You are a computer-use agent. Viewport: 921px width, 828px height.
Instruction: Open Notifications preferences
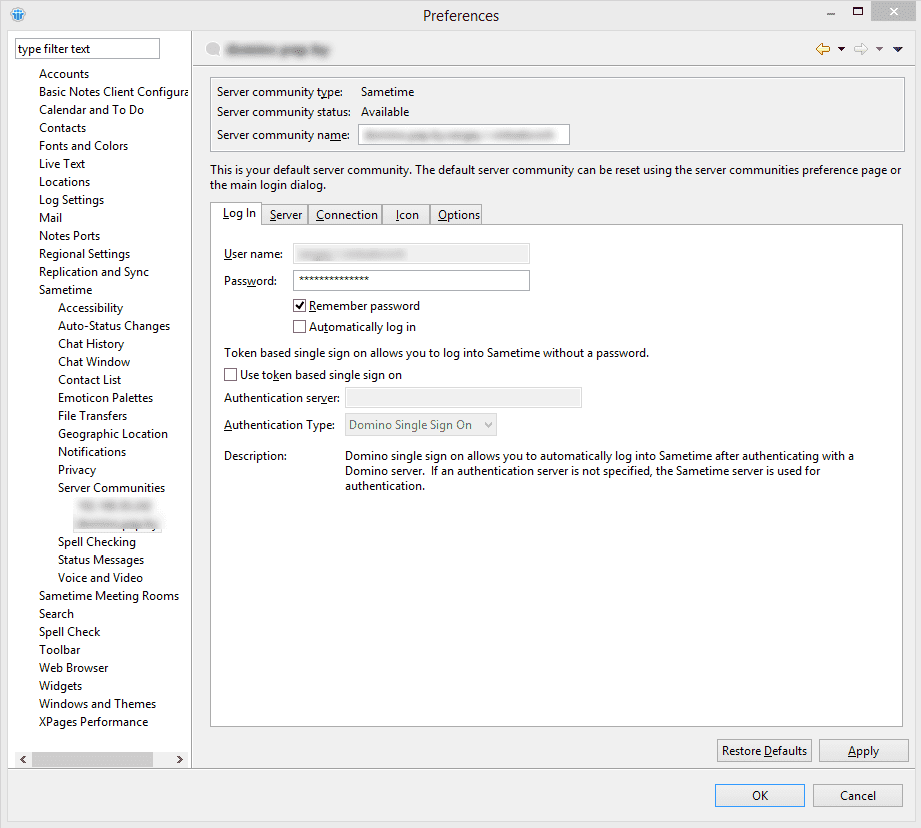[92, 452]
